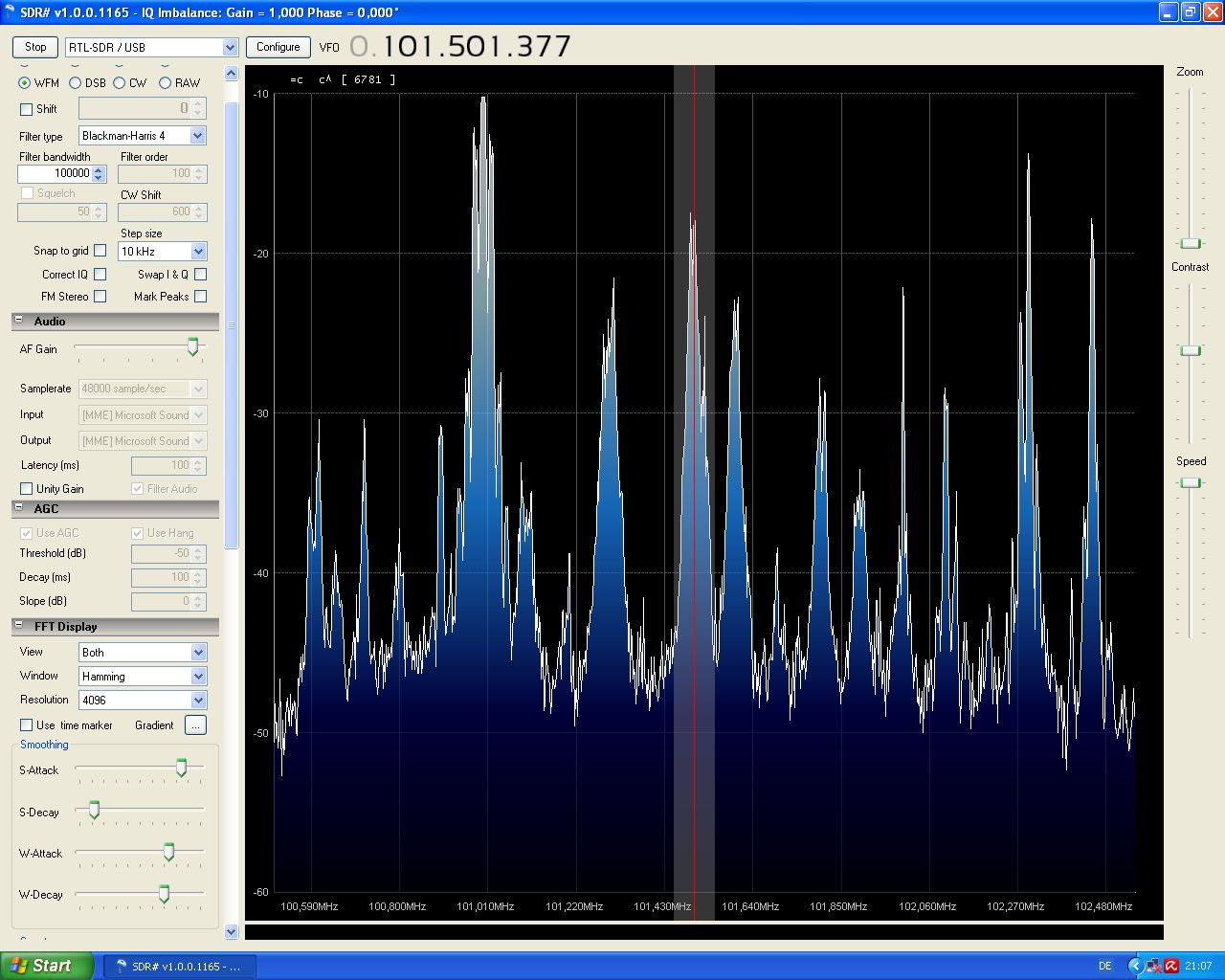Click the AF Gain slider handle

(192, 347)
